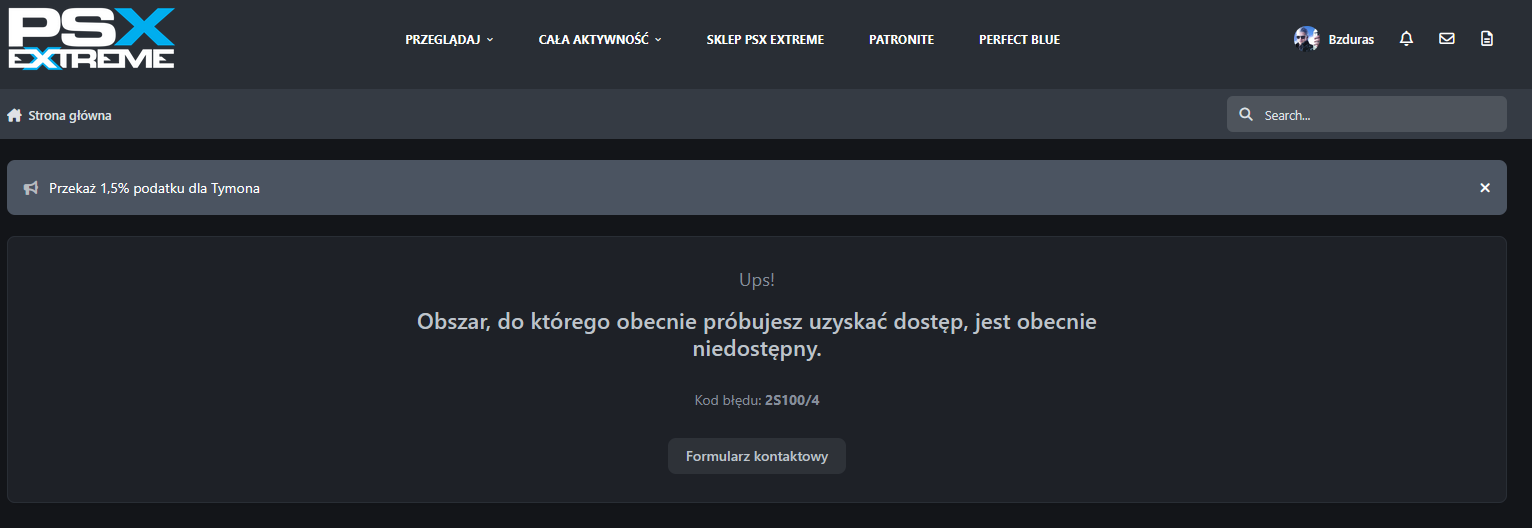
Task: Open the Przekaż 1,5% podatku announcement
Action: point(154,188)
